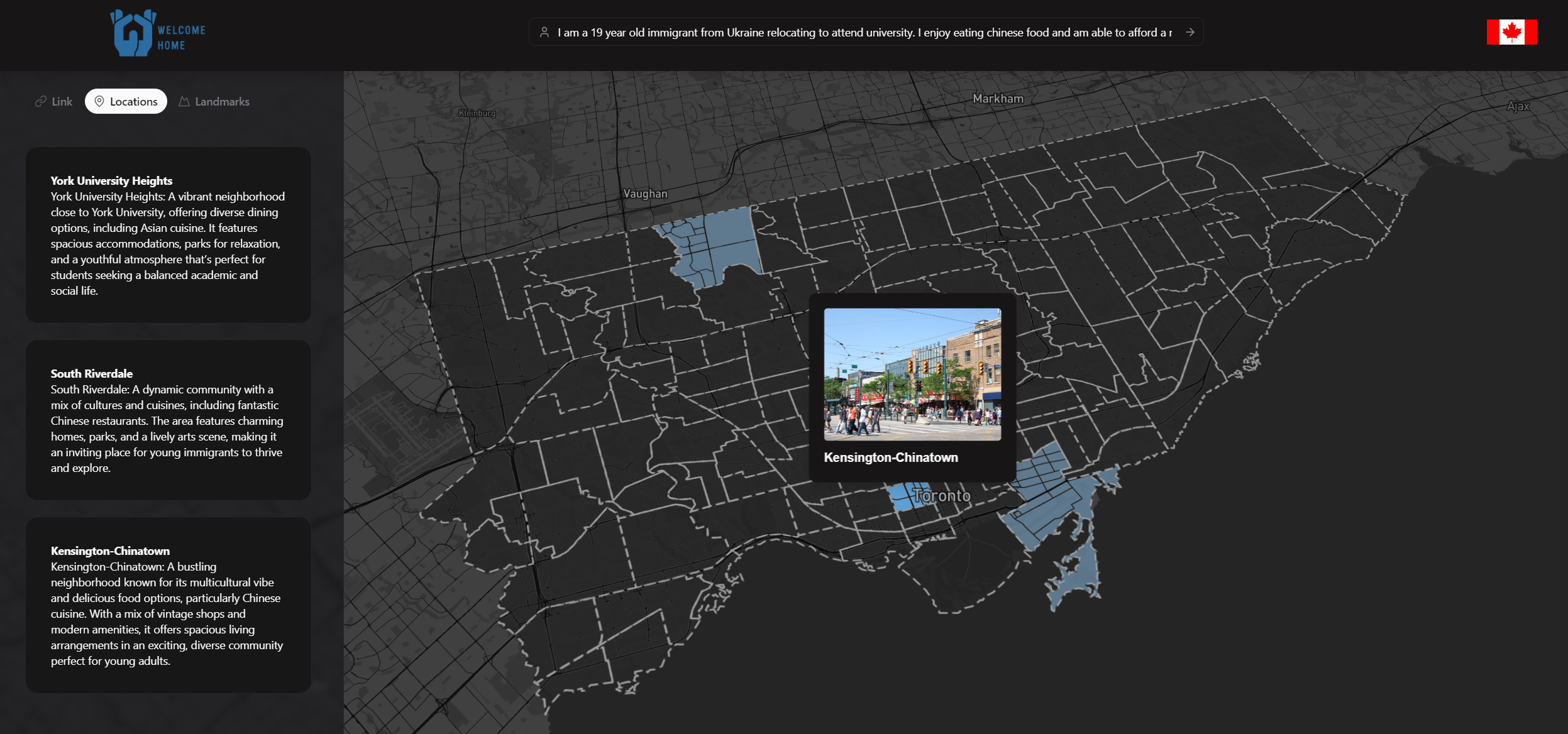Viewport: 1568px width, 734px height.
Task: Select the Kensington-Chinatown card in sidebar
Action: click(x=168, y=605)
